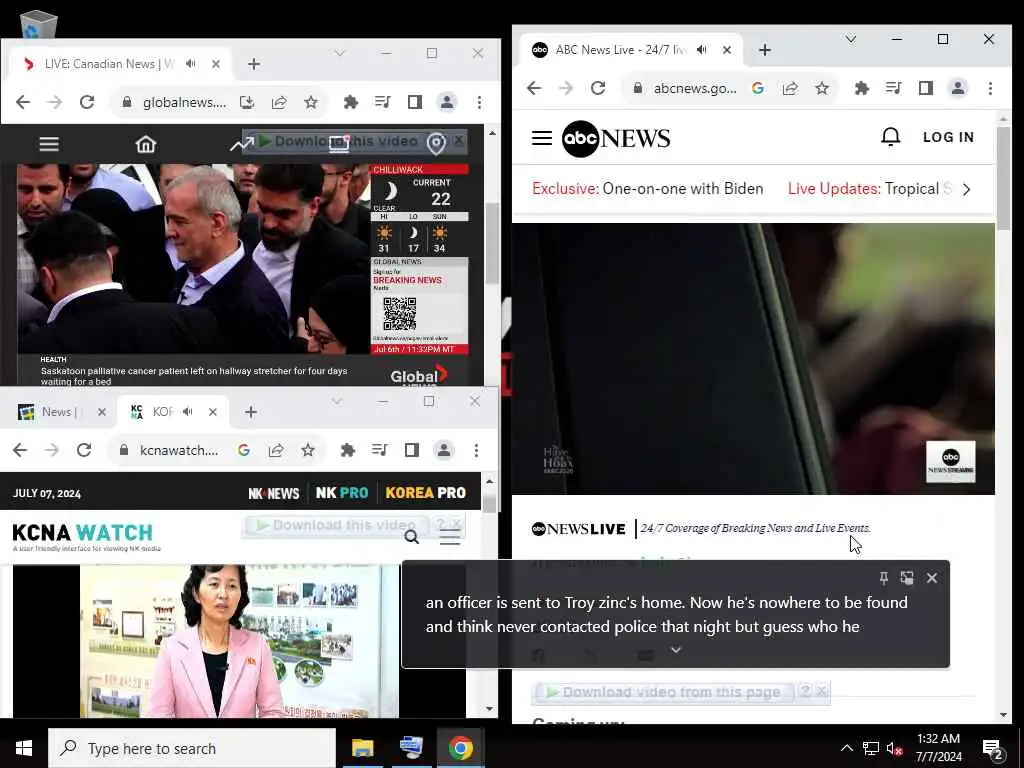Screen dimensions: 1024x768
Task: Open profile avatar in ABC News window
Action: (957, 88)
